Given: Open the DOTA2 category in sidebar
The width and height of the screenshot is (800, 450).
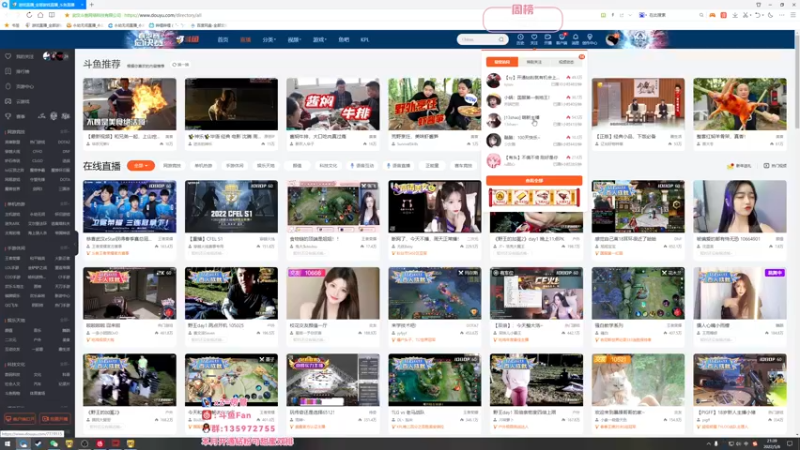Looking at the screenshot, I should [64, 142].
